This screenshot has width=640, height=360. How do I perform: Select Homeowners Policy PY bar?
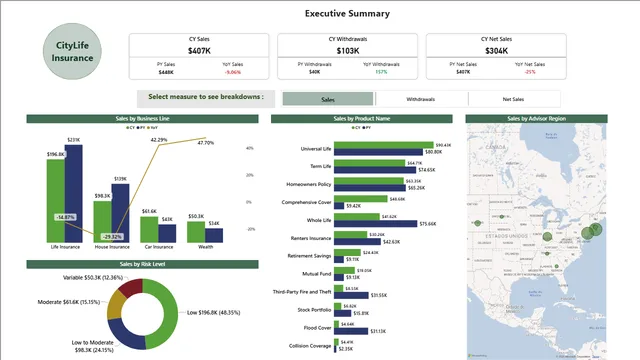pyautogui.click(x=370, y=188)
